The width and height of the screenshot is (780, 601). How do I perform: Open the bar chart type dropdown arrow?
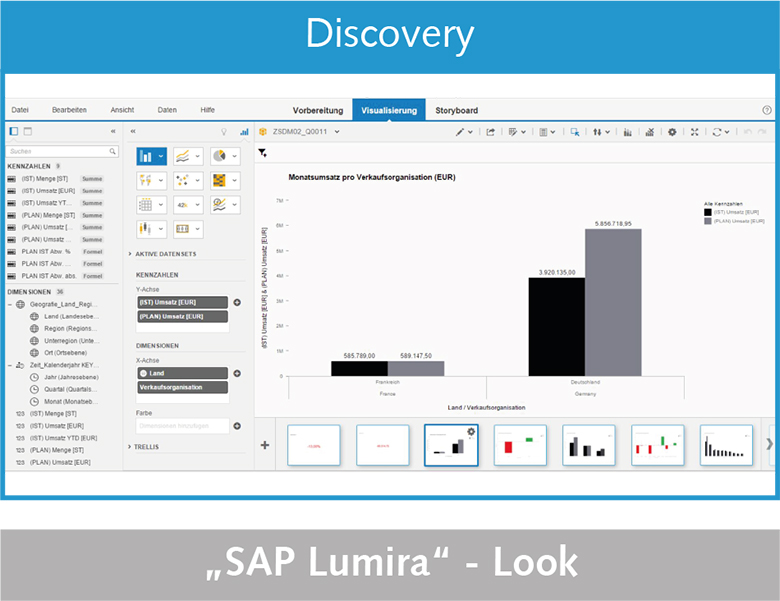(x=161, y=157)
